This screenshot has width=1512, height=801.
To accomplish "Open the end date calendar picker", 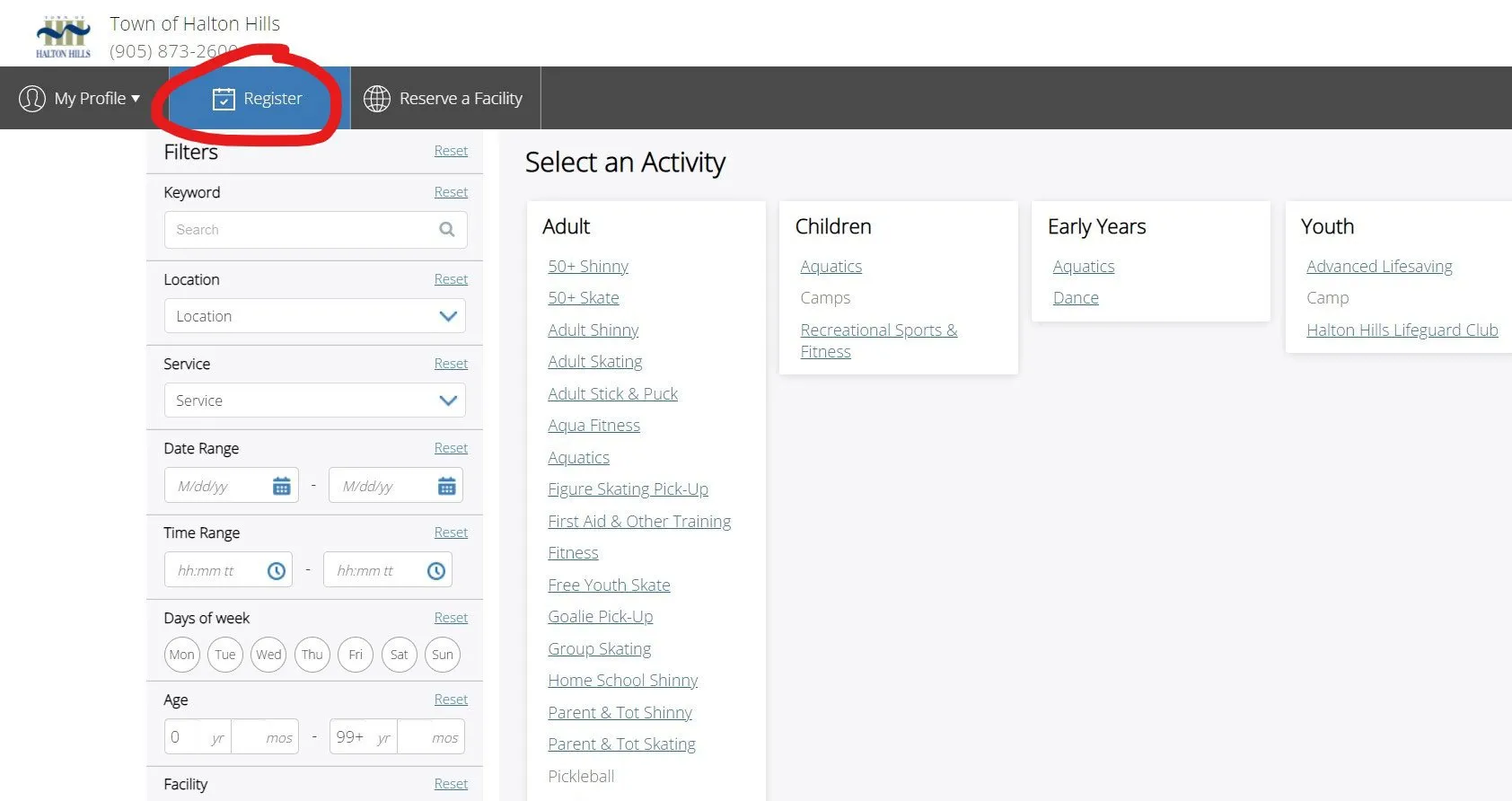I will [446, 486].
